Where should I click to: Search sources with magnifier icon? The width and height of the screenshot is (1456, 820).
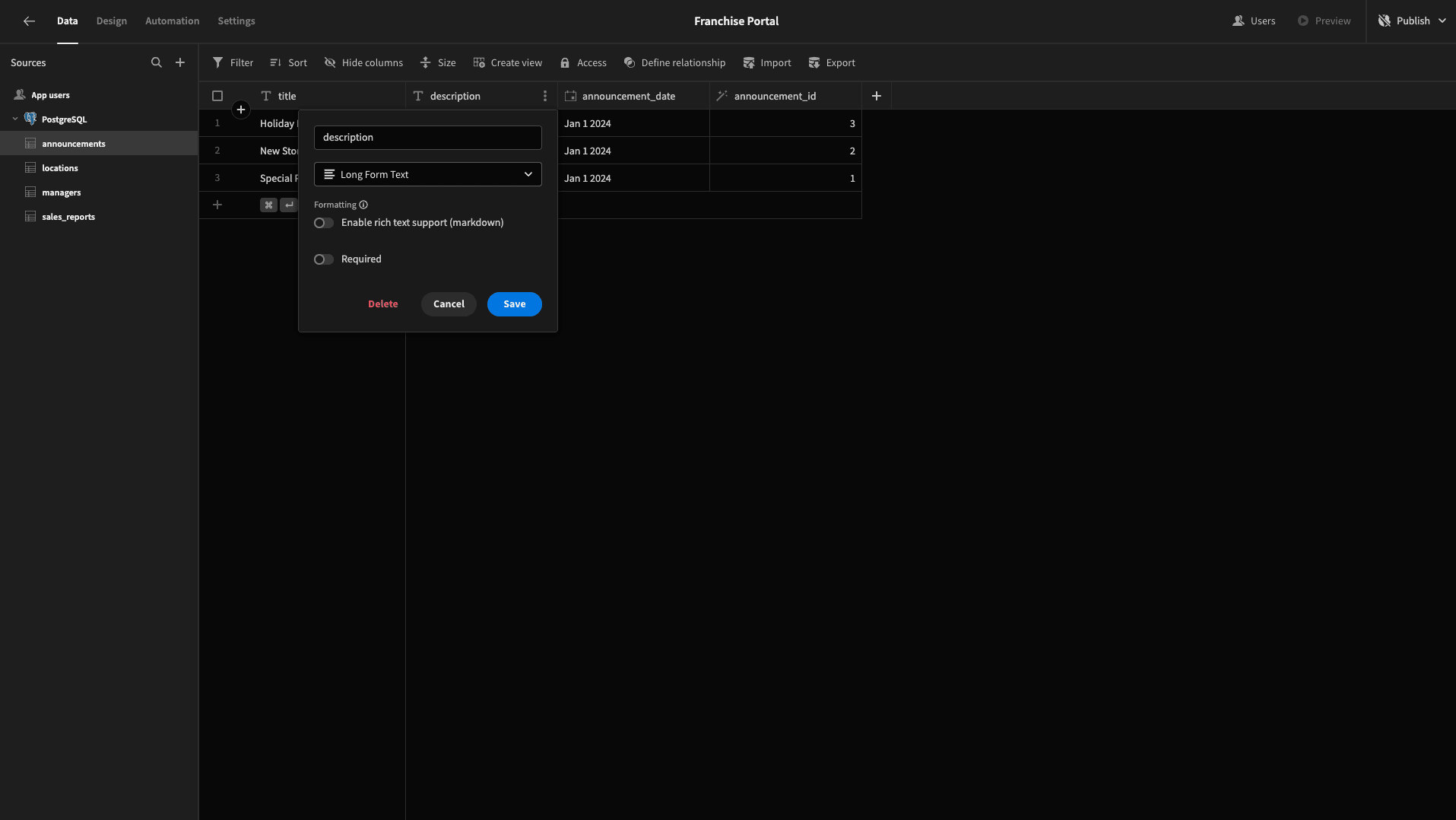point(157,62)
